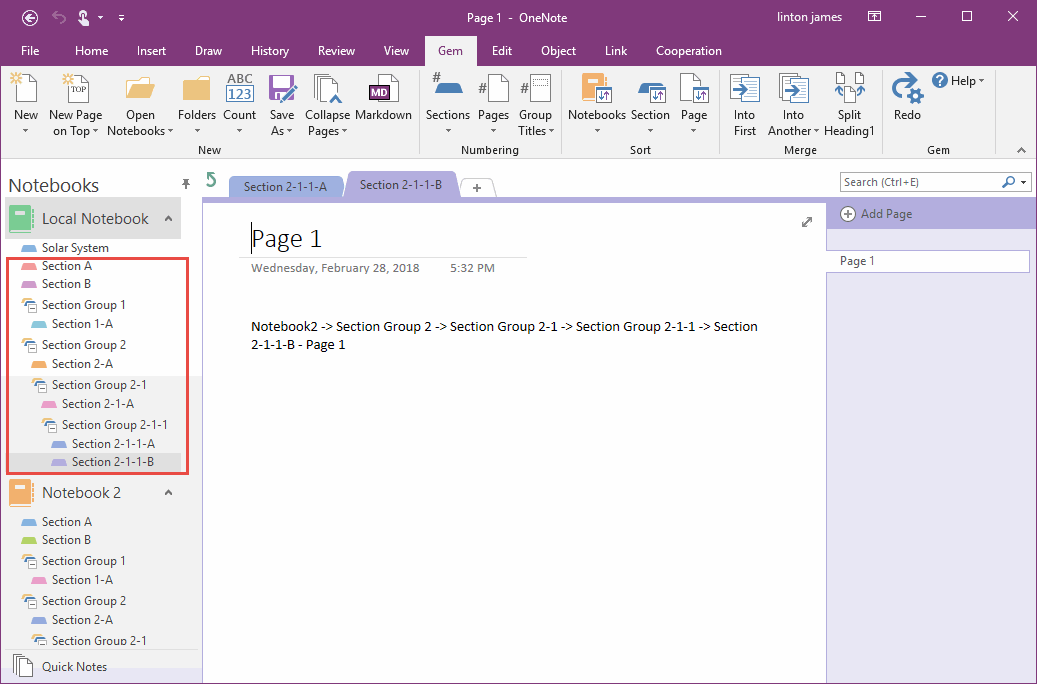This screenshot has height=684, width=1037.
Task: Open the Customize Quick Access Toolbar dropdown
Action: (x=122, y=19)
